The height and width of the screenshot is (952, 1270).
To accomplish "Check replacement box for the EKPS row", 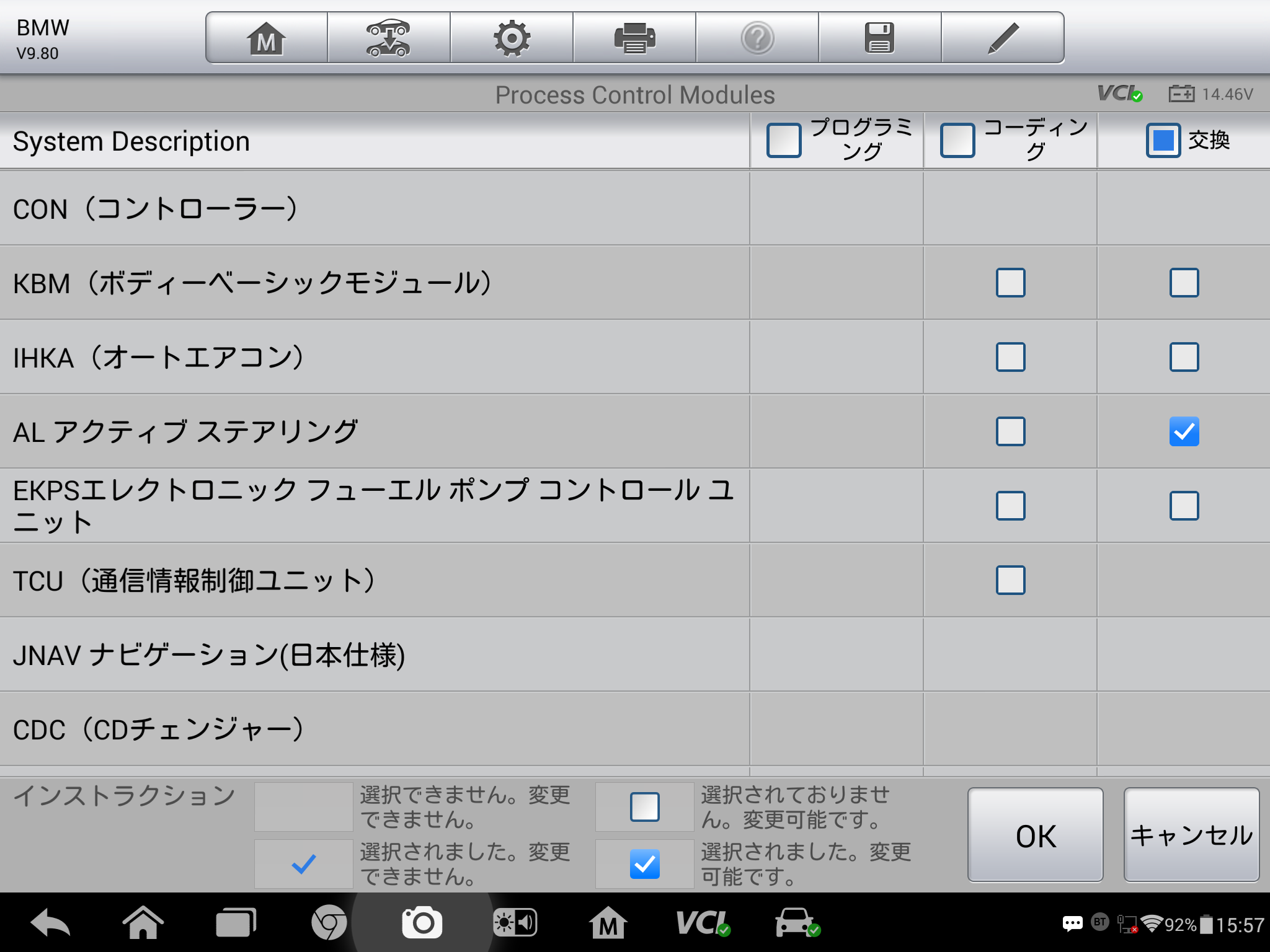I will [1184, 506].
